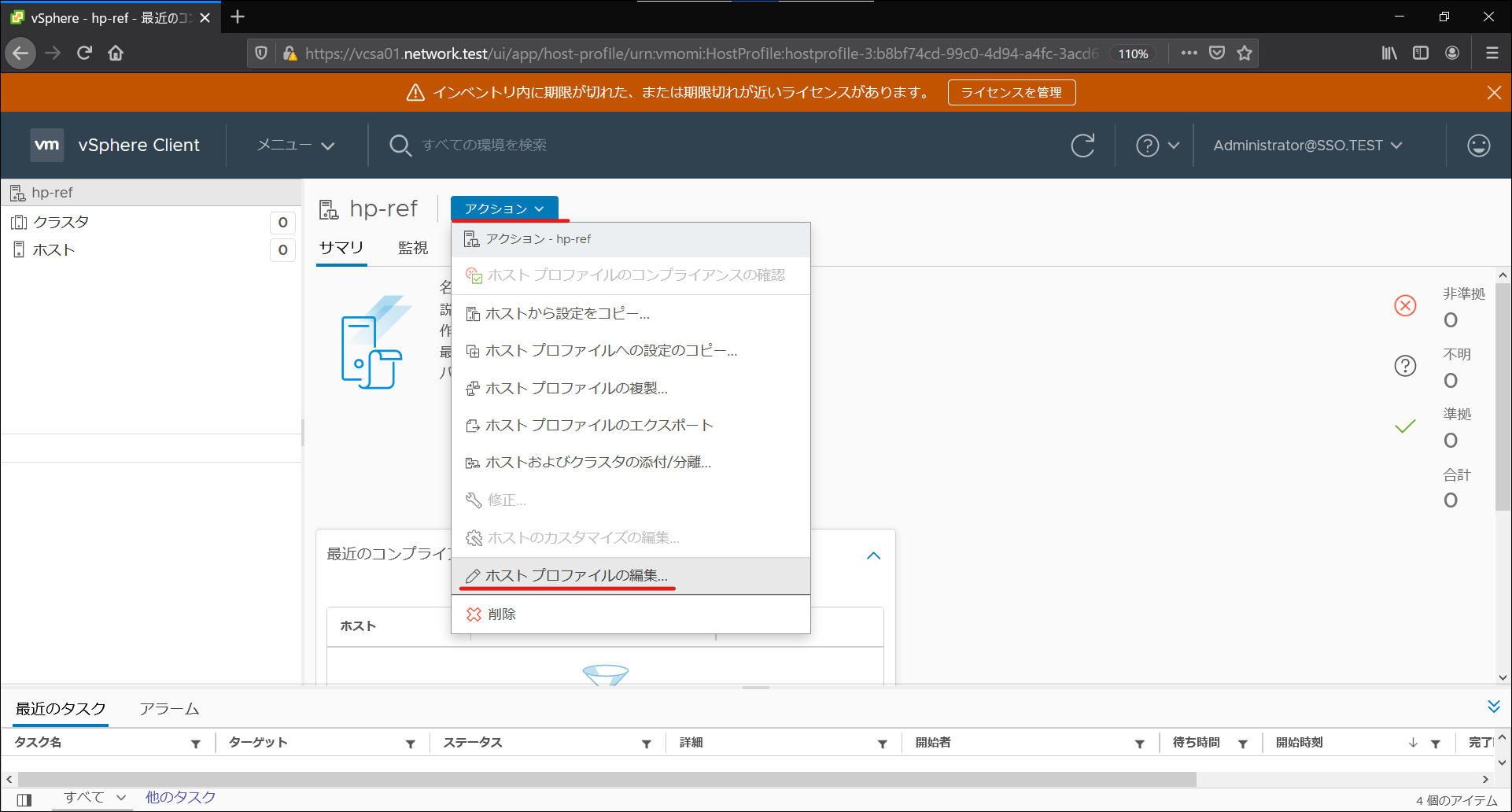Filter the 詳細 column

point(883,744)
